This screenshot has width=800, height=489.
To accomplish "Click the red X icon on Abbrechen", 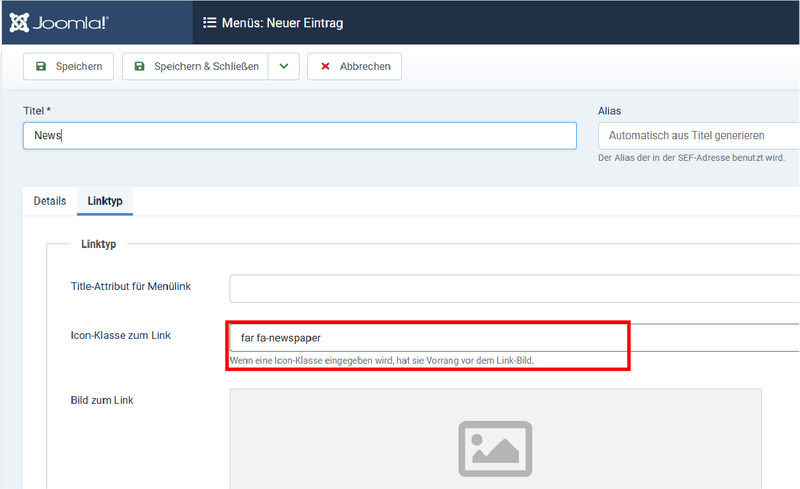I will tap(325, 67).
